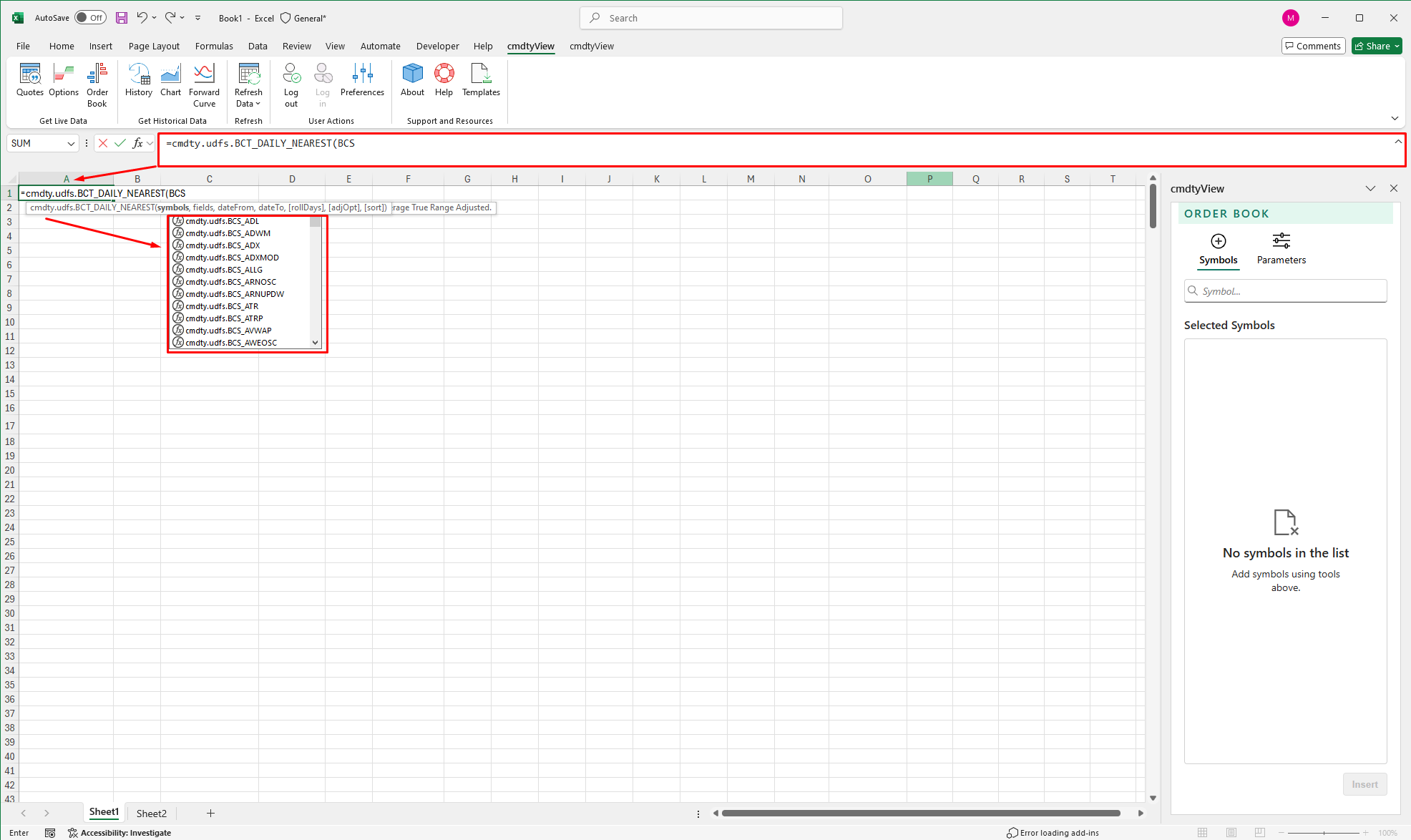Switch to Page Layout view in status bar
The image size is (1411, 840).
1231,832
